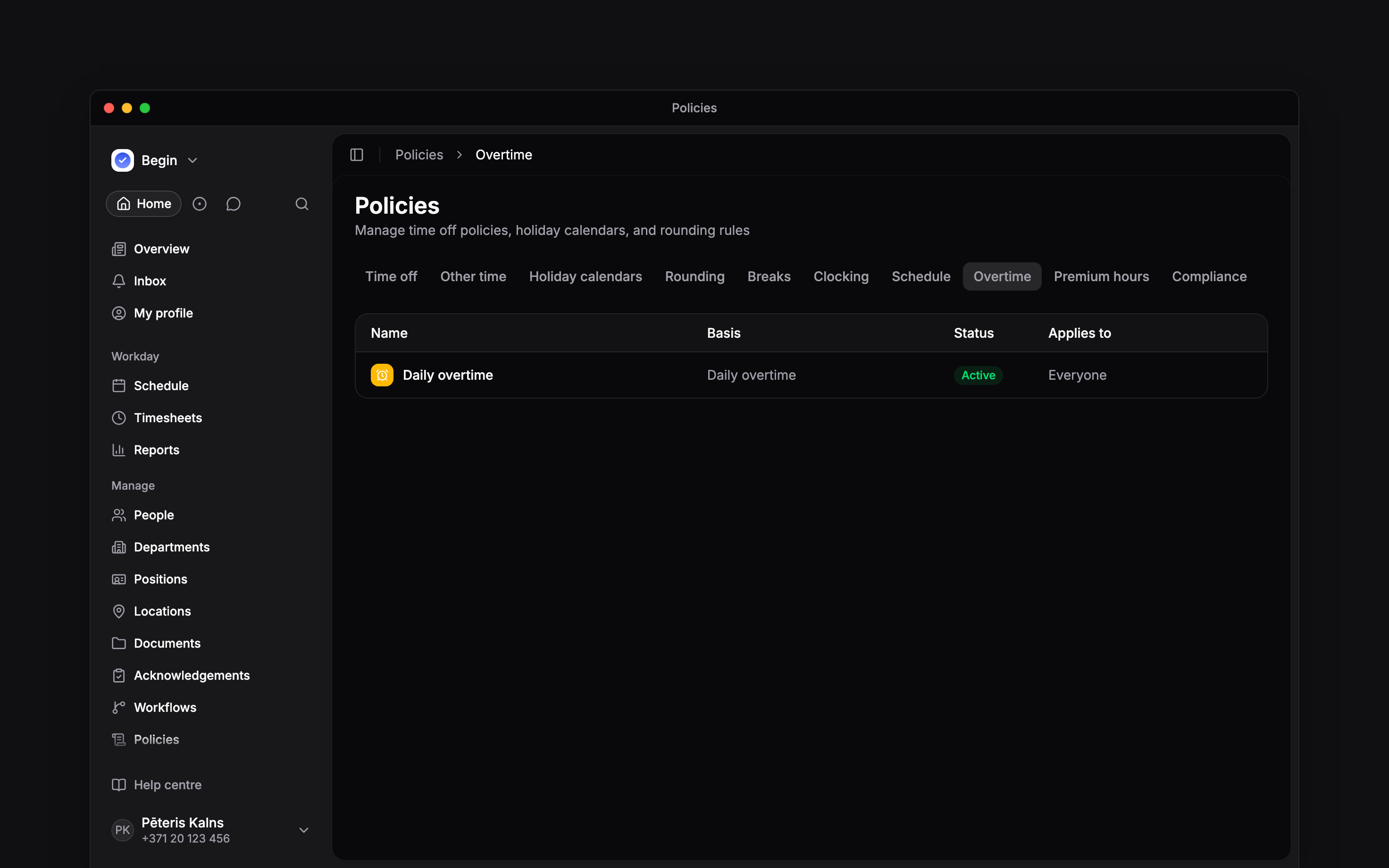
Task: Click the Begin workspace logo
Action: pyautogui.click(x=122, y=160)
